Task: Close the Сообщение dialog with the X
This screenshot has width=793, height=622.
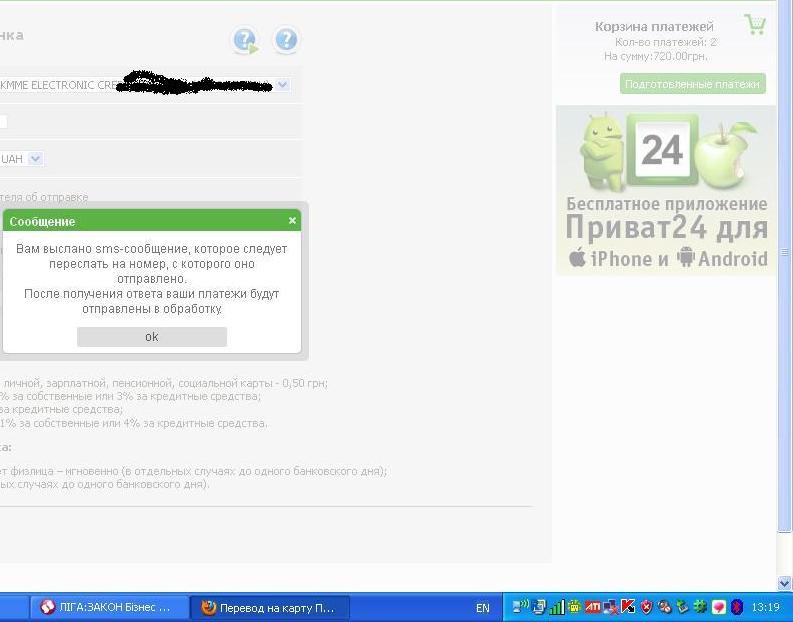Action: pos(292,220)
